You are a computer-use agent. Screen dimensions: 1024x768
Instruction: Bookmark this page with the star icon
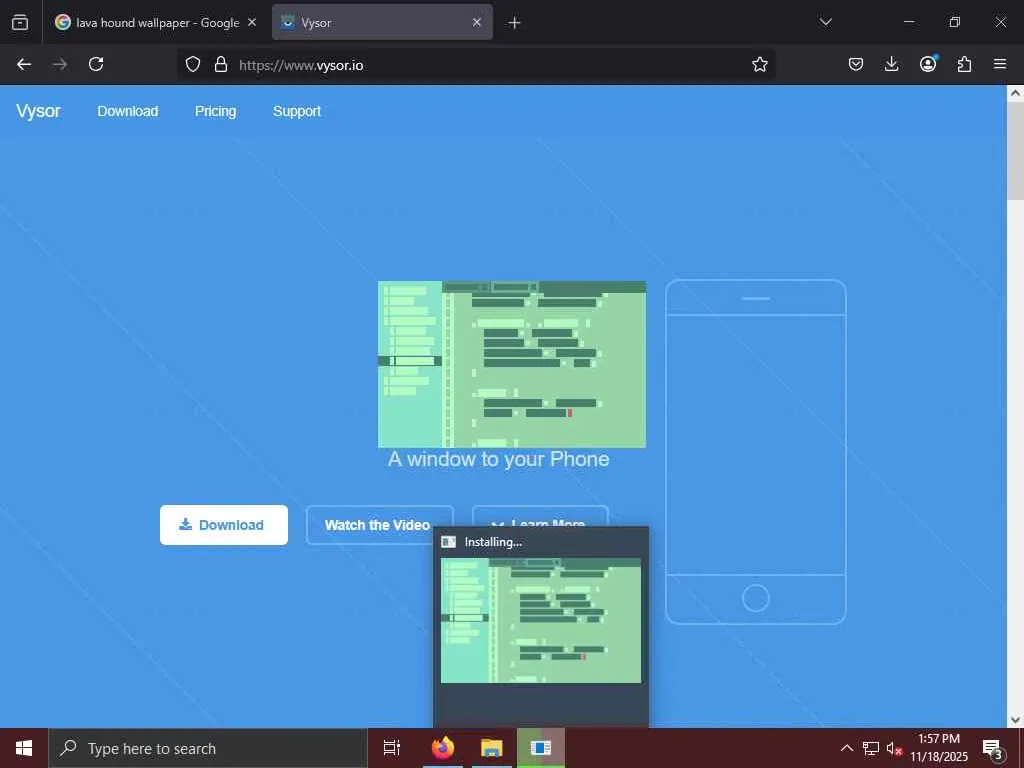[x=760, y=64]
